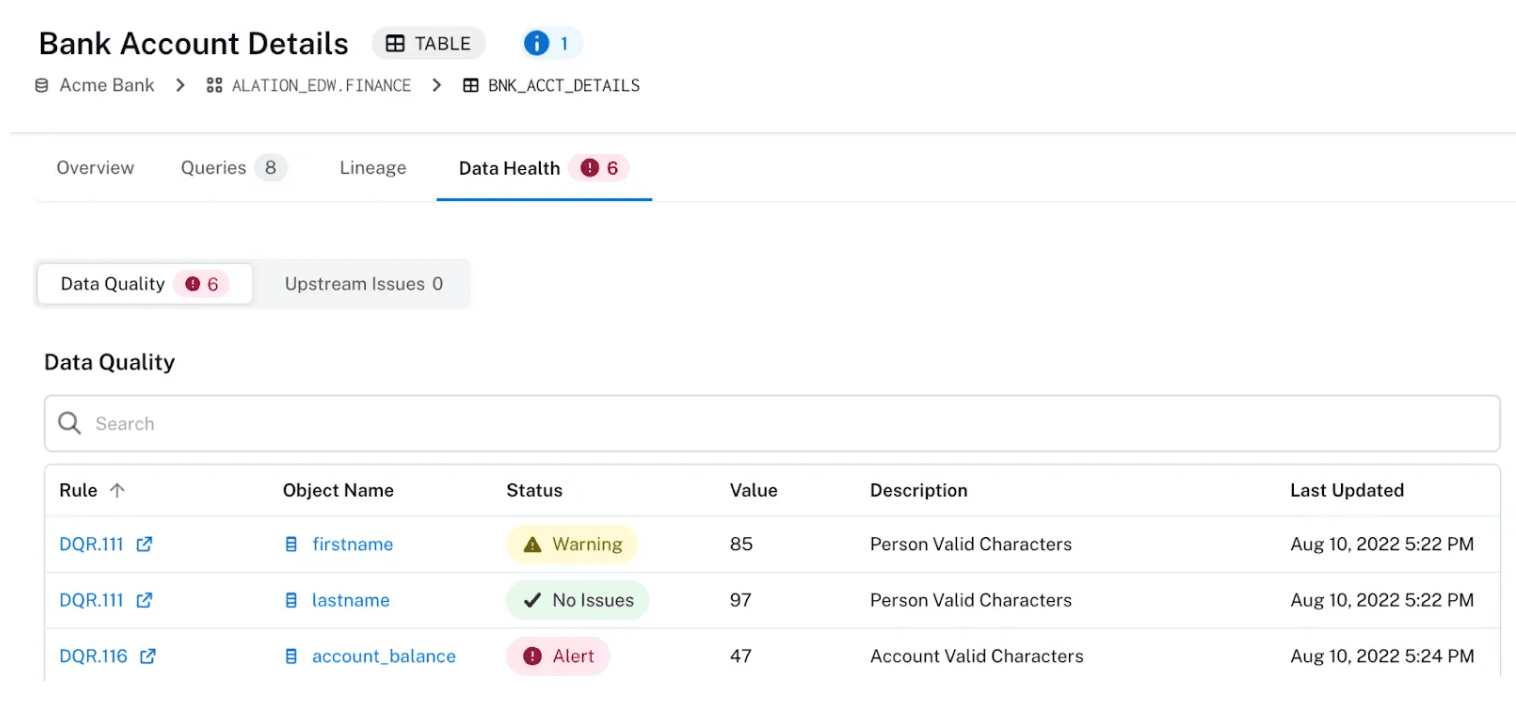Click the external link icon beside DQR.116
The height and width of the screenshot is (710, 1516).
(x=147, y=656)
